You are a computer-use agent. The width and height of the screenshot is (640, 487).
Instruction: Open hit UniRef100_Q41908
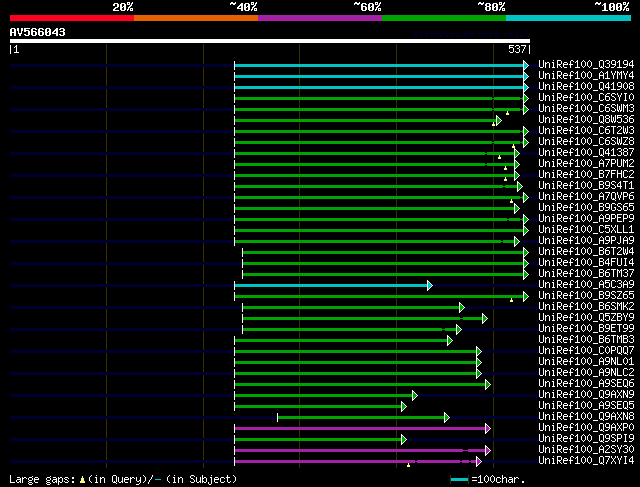coord(586,87)
